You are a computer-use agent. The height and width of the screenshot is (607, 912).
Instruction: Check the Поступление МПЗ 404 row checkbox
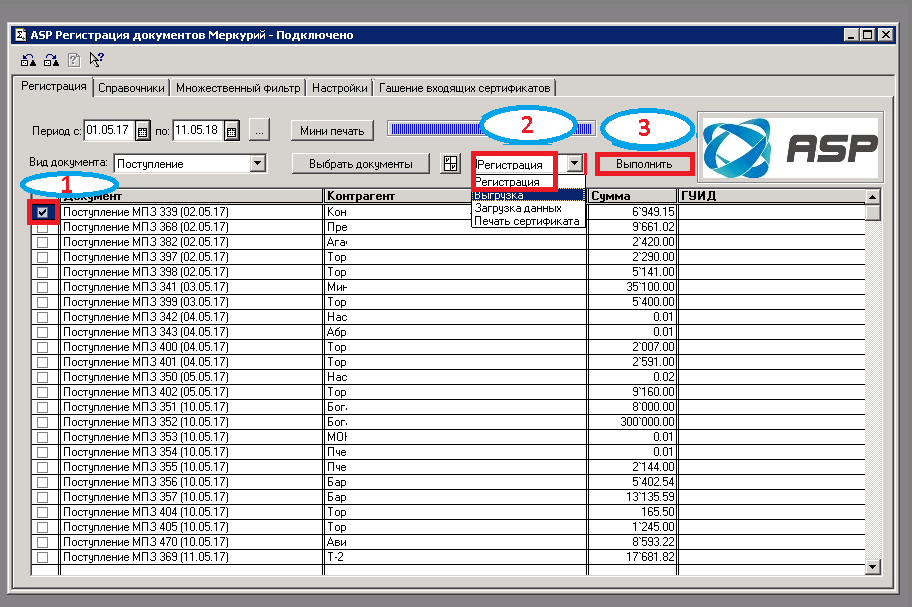(x=42, y=512)
